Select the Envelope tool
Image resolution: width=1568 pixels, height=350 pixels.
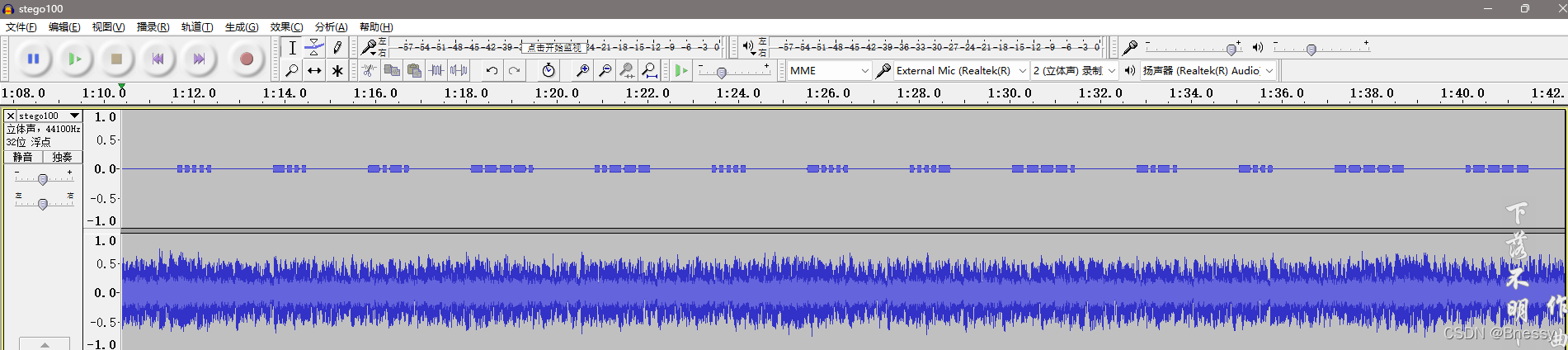point(314,48)
